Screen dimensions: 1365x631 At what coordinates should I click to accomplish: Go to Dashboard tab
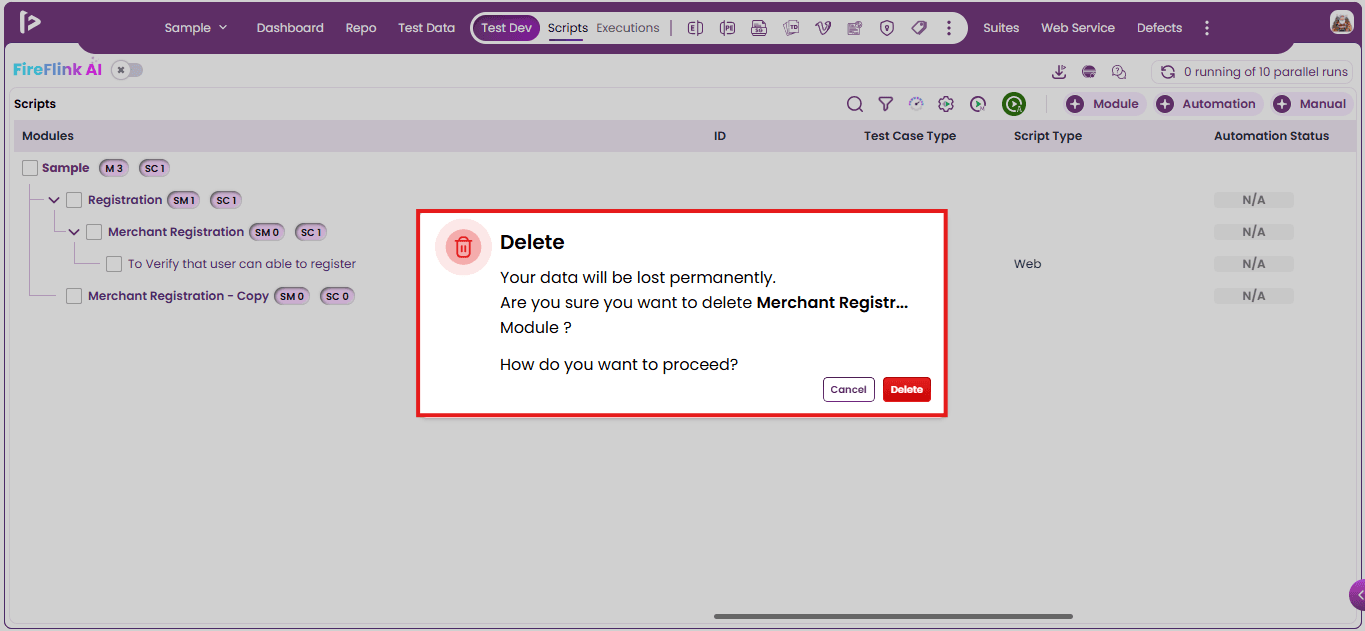(x=290, y=28)
